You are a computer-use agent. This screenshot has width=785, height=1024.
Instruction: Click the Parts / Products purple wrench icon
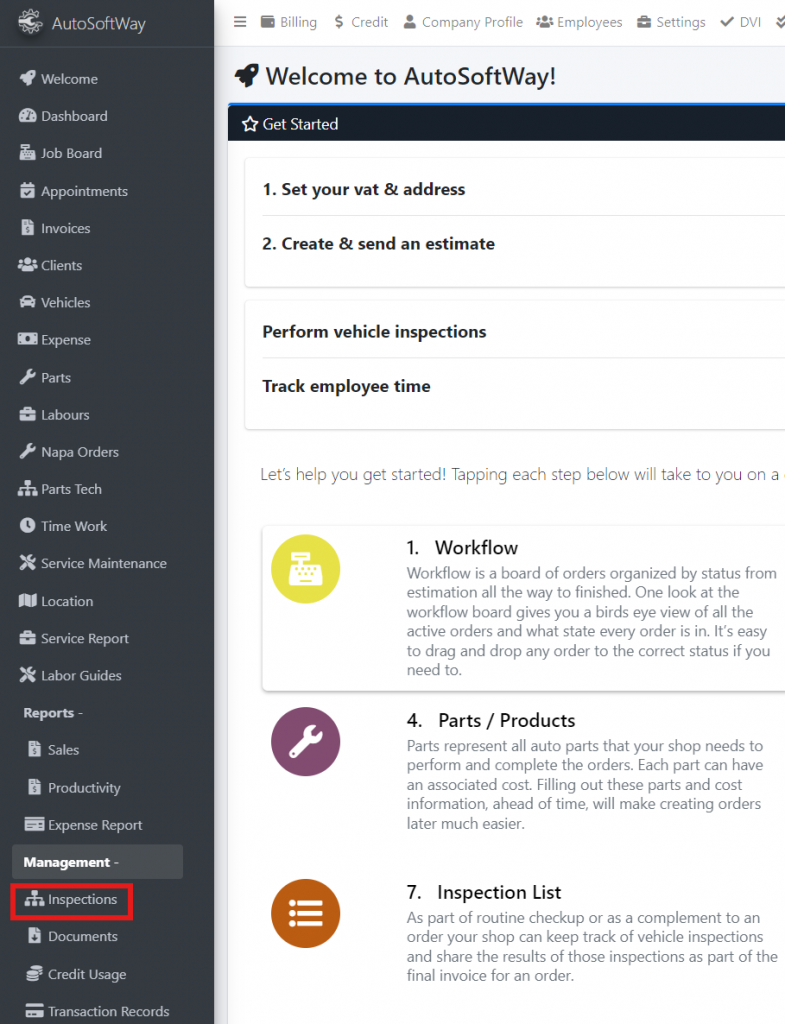pyautogui.click(x=306, y=741)
